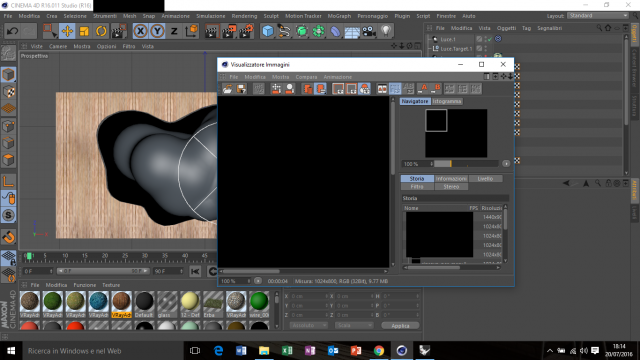Adjust the navigator zoom slider
The width and height of the screenshot is (640, 360).
466,164
